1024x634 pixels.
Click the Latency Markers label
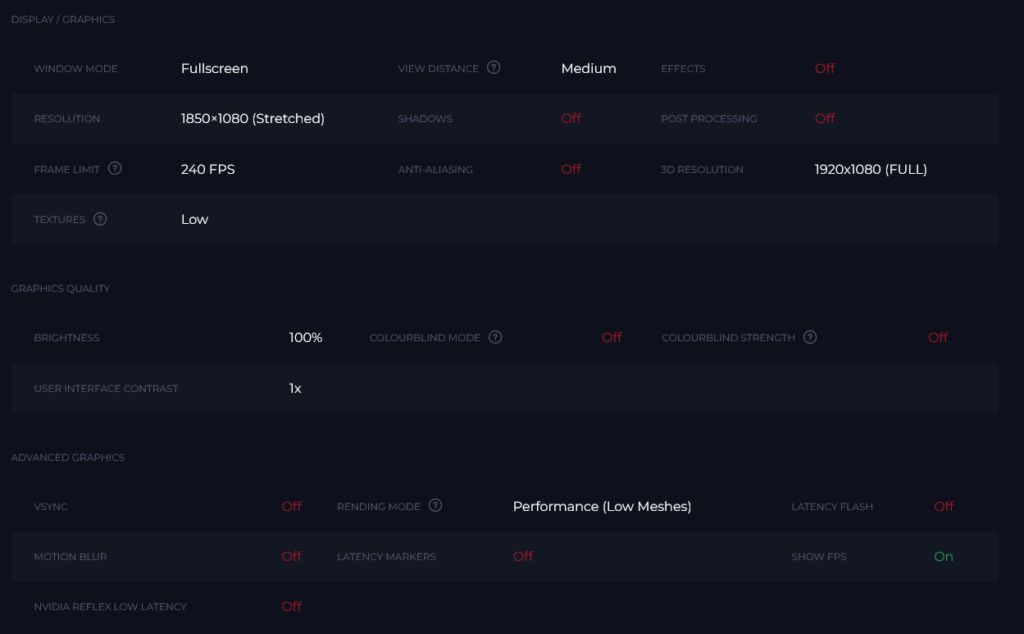click(x=387, y=557)
